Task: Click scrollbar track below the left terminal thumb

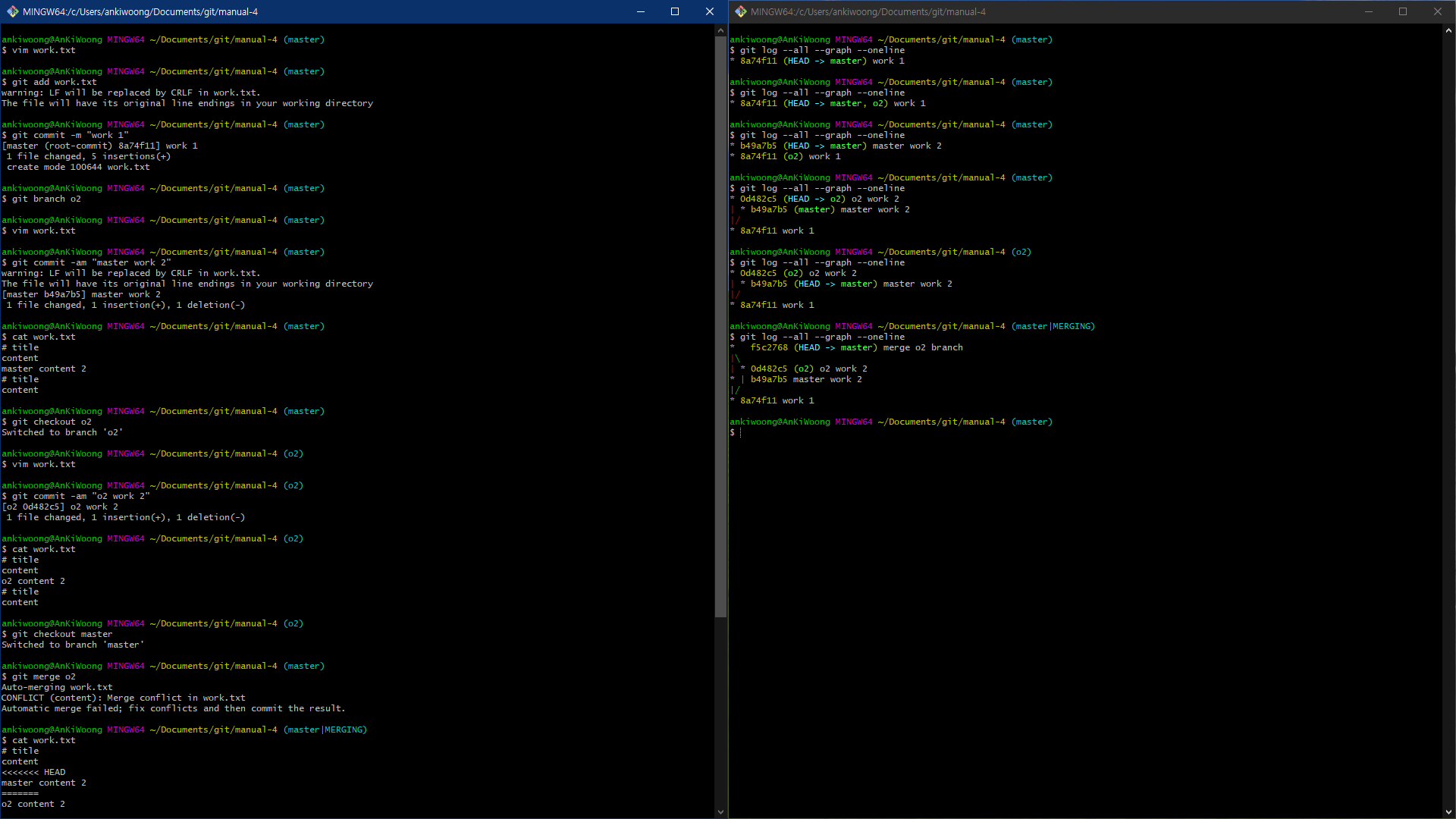Action: pos(720,713)
